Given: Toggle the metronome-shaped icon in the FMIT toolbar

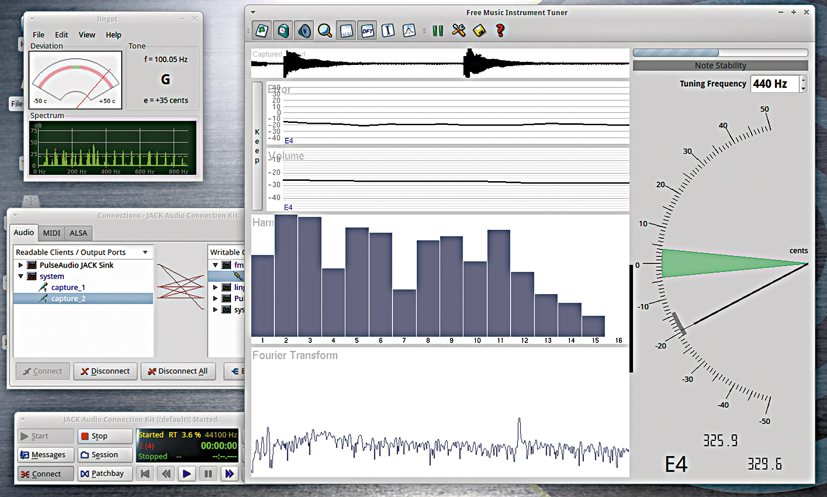Looking at the screenshot, I should [x=283, y=31].
